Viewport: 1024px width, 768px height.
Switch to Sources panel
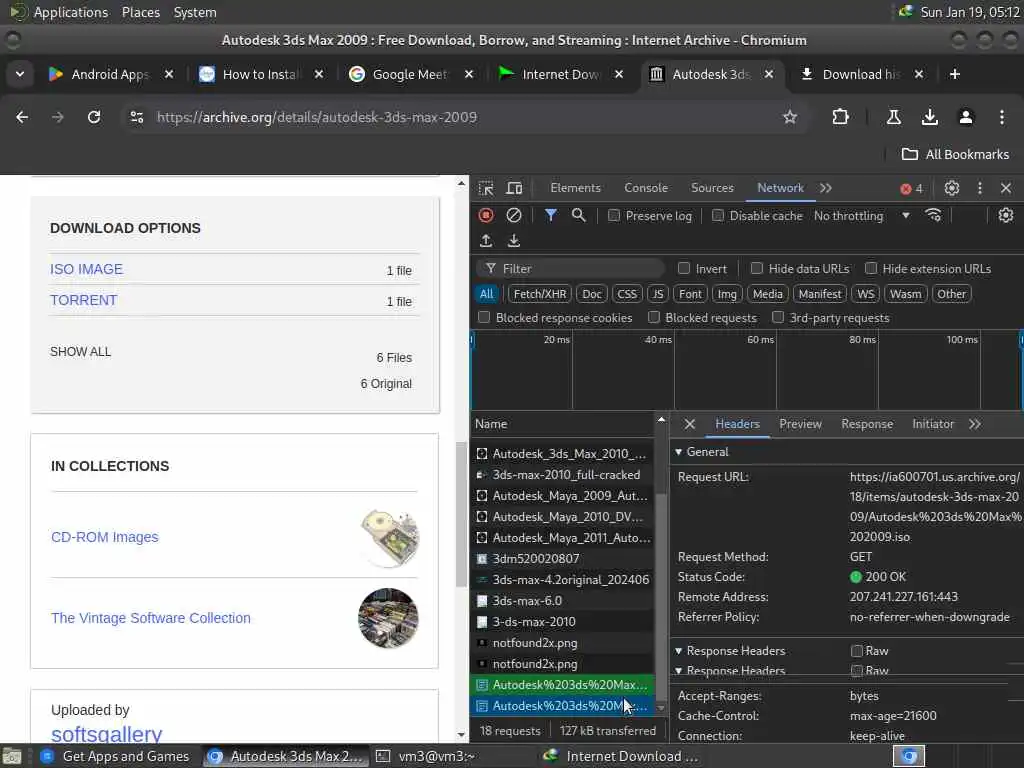(x=712, y=188)
